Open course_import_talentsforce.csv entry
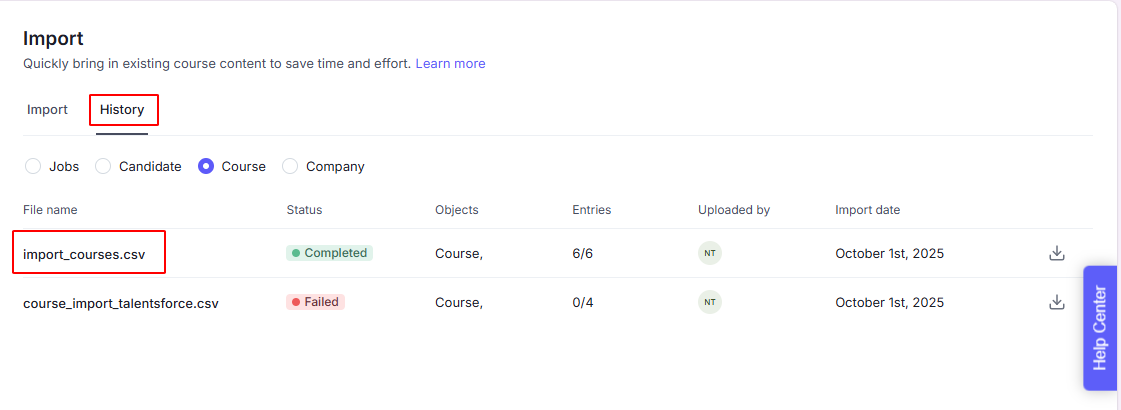This screenshot has height=410, width=1121. tap(120, 303)
